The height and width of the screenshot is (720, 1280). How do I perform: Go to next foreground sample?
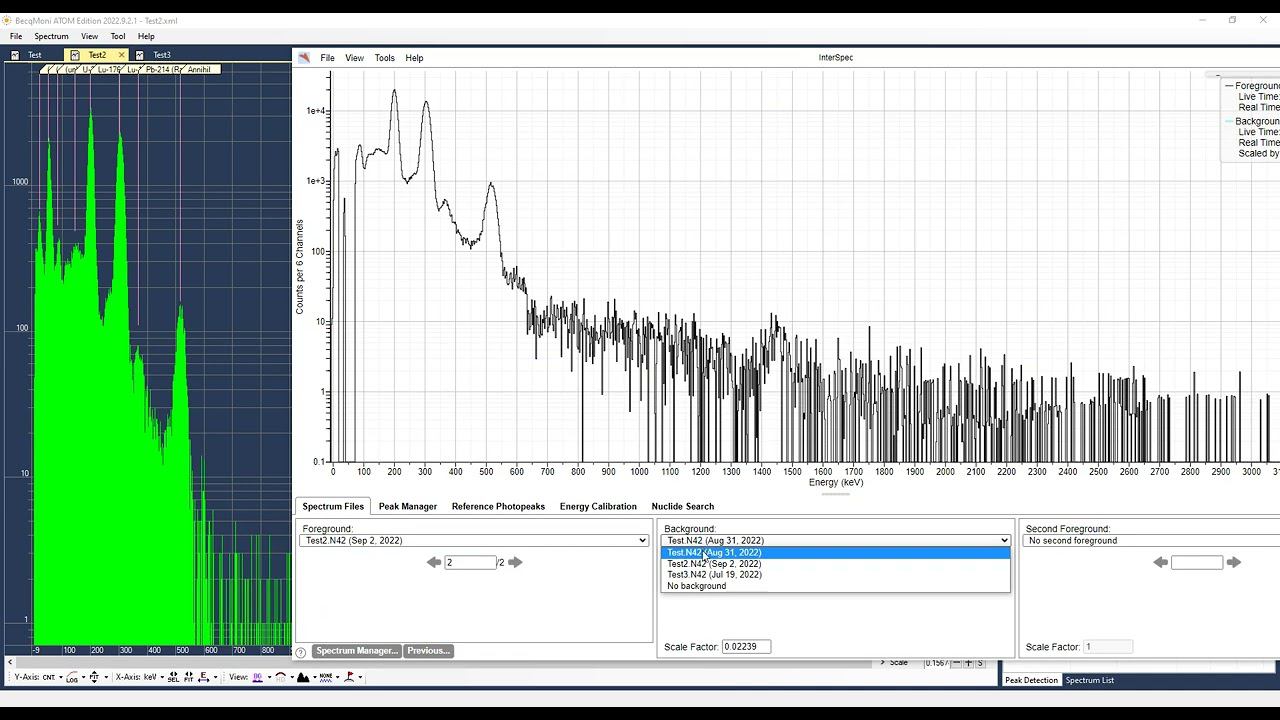[x=515, y=562]
